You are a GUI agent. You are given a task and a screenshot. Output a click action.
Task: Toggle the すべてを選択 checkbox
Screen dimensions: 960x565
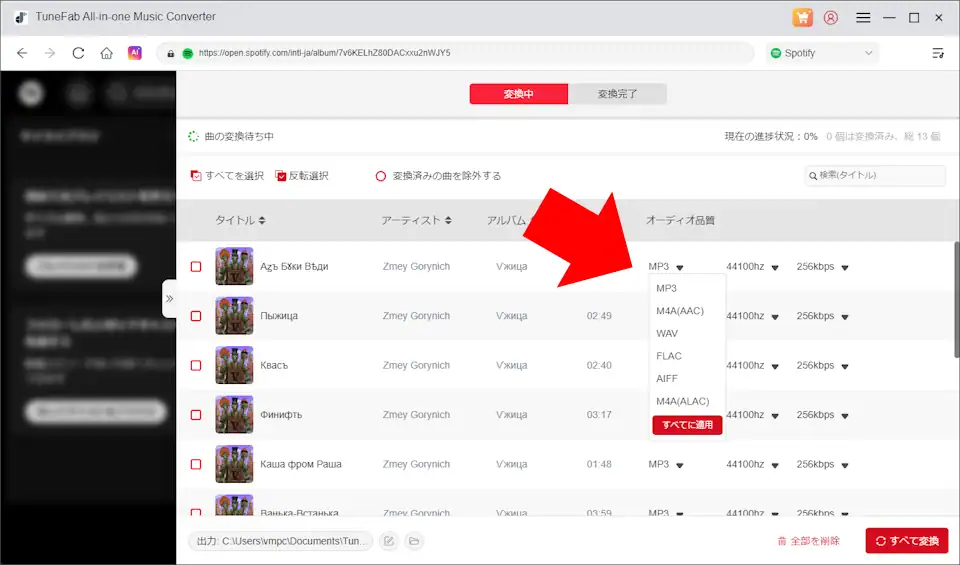click(196, 176)
